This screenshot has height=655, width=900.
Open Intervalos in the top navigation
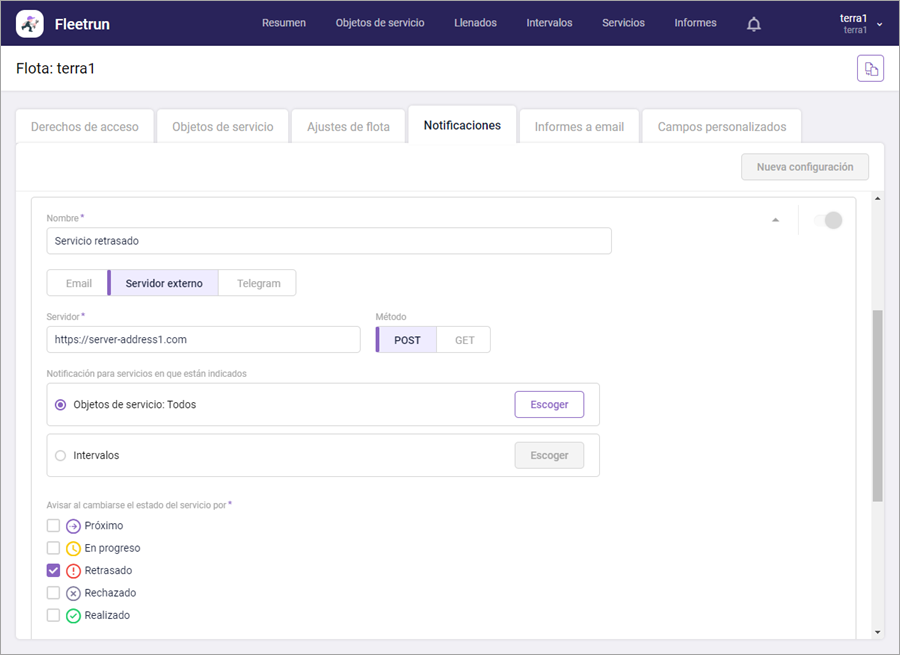tap(549, 23)
